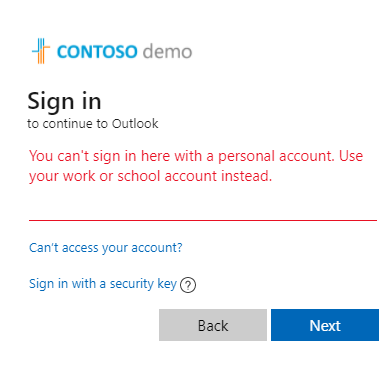
Task: Proceed using the blue Next button
Action: 325,325
